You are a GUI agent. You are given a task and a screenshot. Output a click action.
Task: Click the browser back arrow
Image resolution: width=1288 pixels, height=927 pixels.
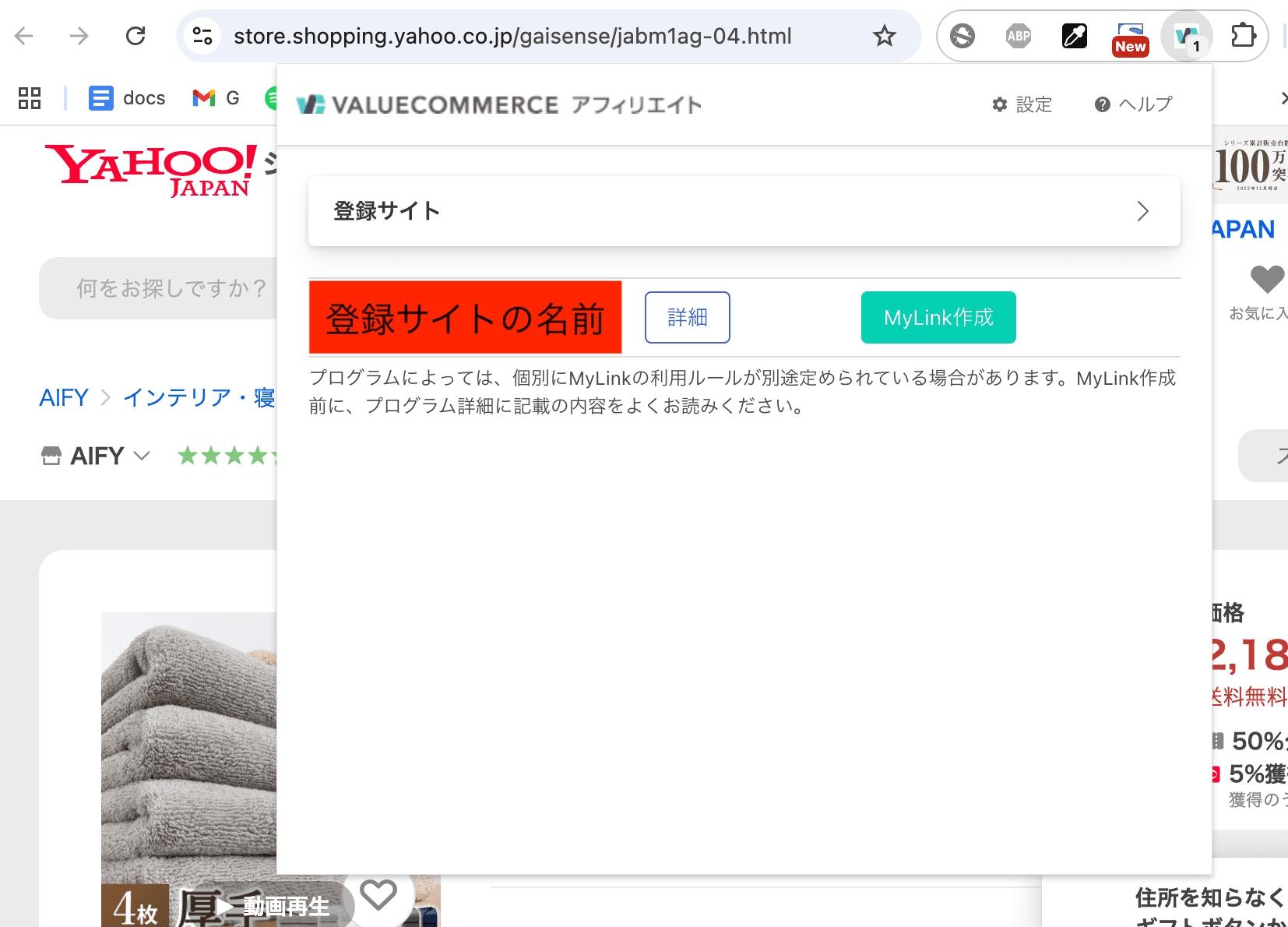point(23,35)
